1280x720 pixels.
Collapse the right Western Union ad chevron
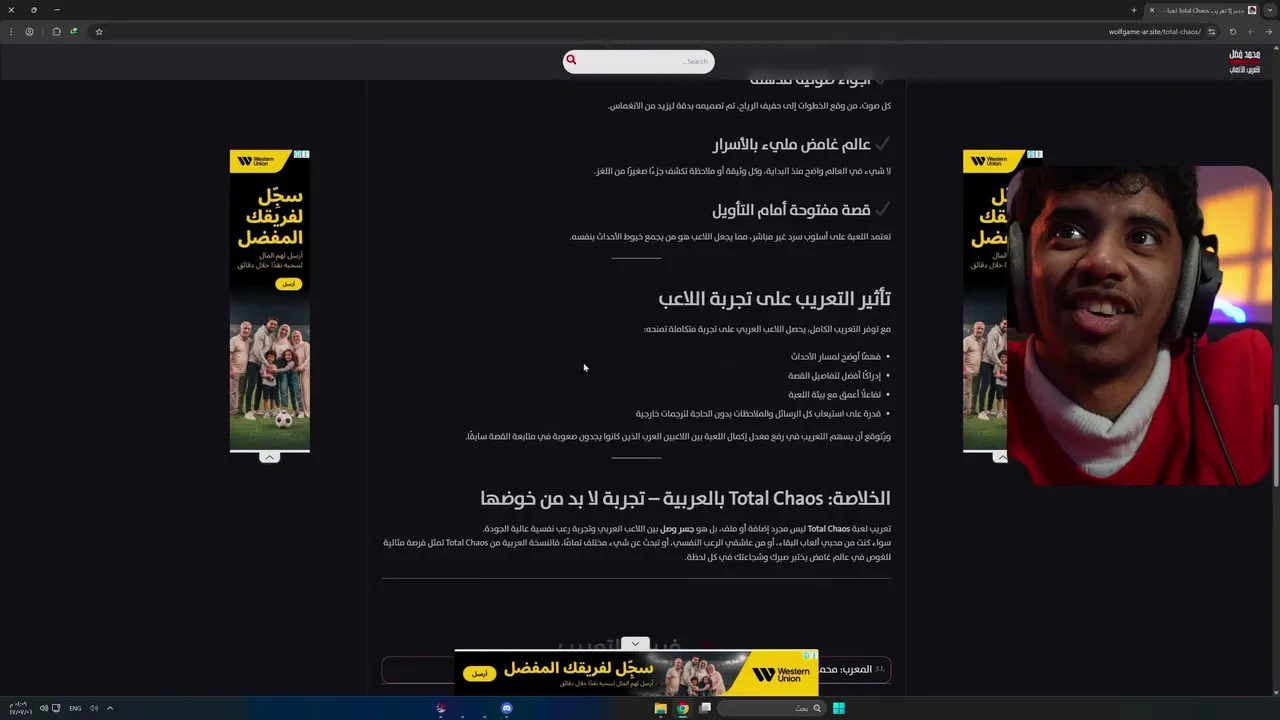1001,457
